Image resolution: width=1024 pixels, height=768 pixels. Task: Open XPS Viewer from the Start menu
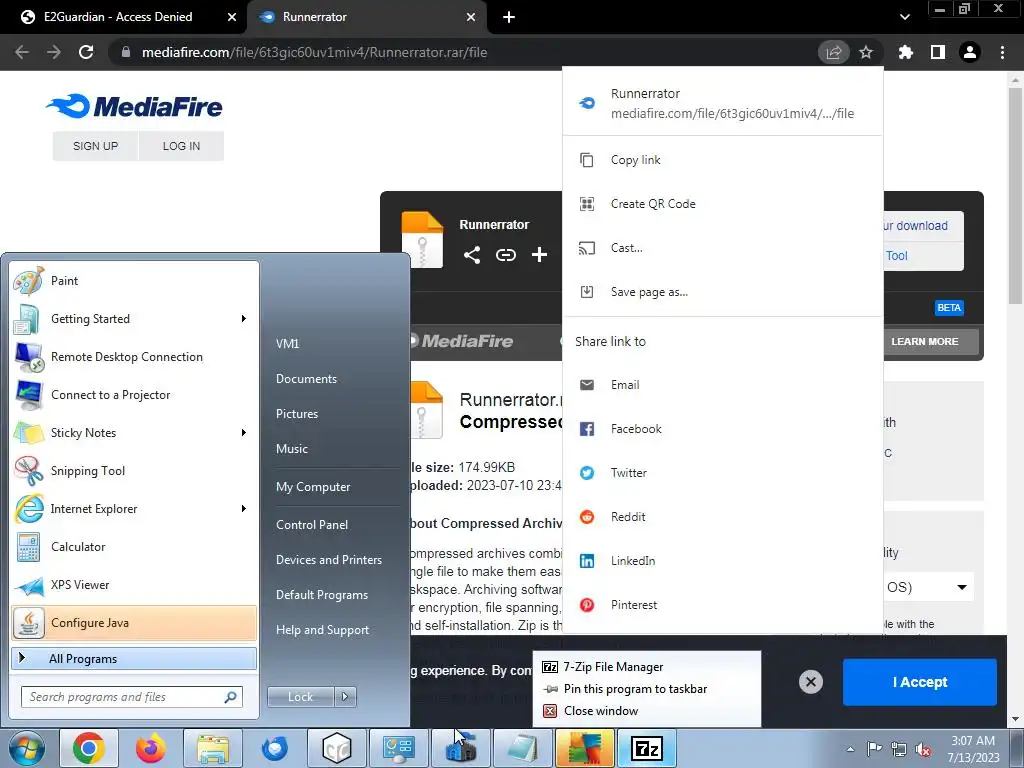[134, 584]
